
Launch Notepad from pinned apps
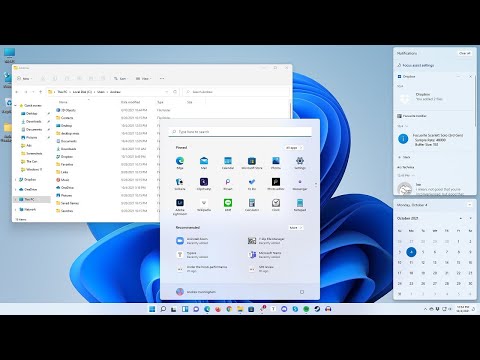pyautogui.click(x=300, y=205)
